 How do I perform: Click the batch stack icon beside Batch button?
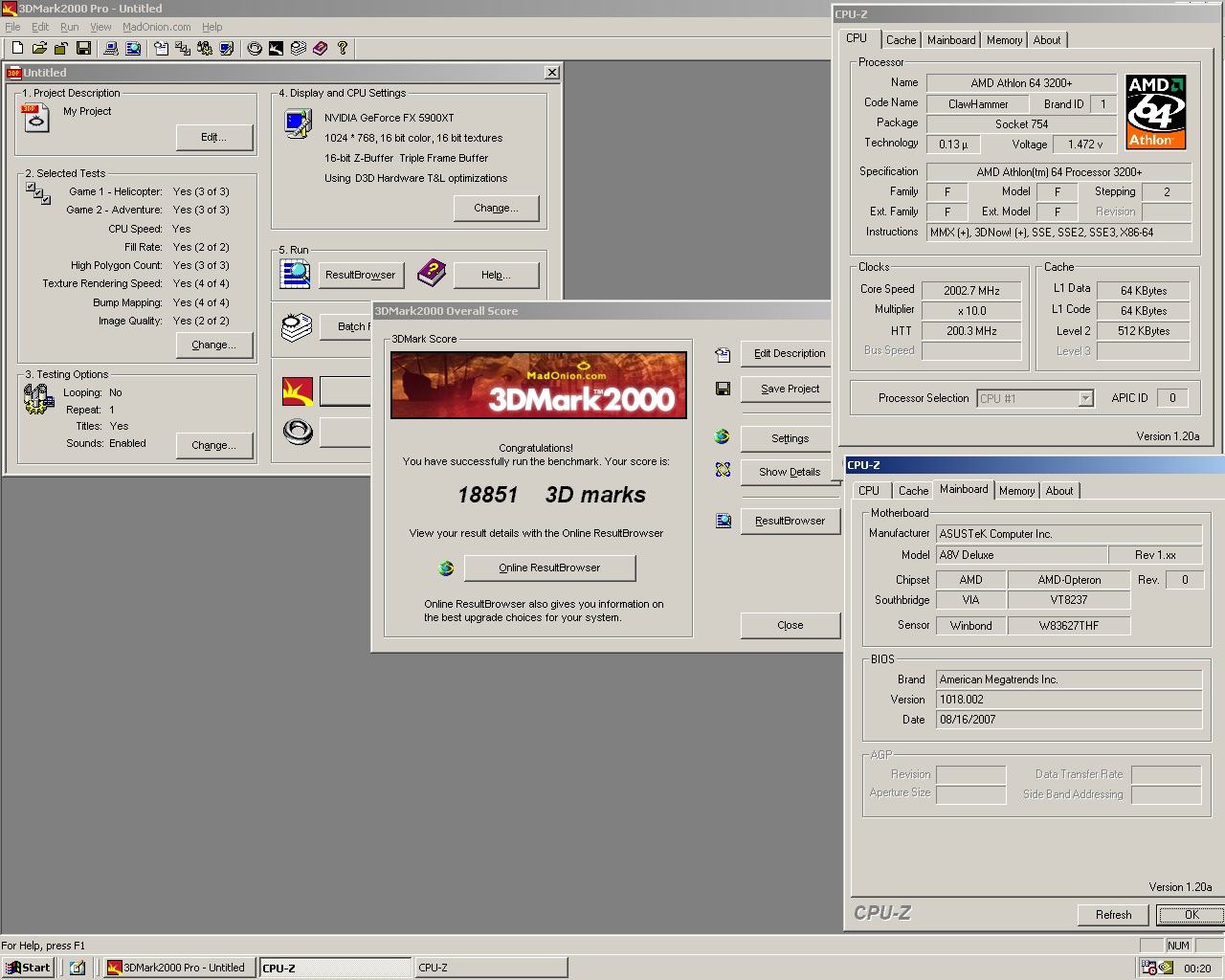[297, 327]
